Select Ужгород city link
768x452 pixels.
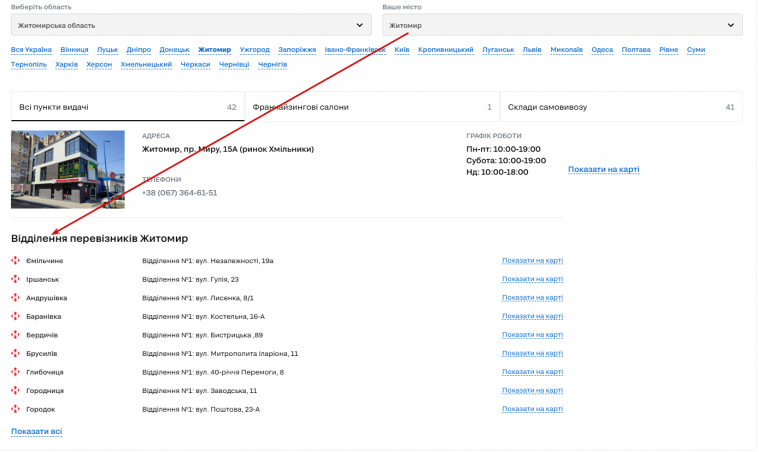tap(255, 50)
